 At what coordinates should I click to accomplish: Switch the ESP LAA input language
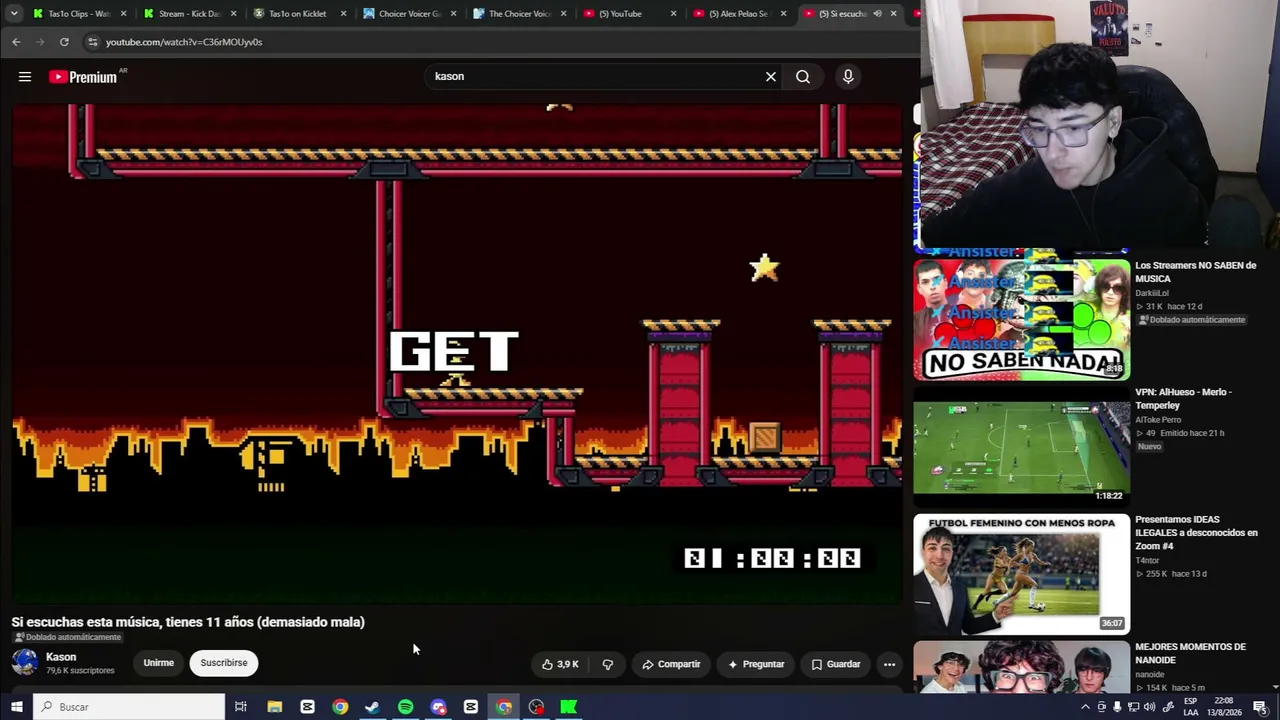click(1190, 707)
